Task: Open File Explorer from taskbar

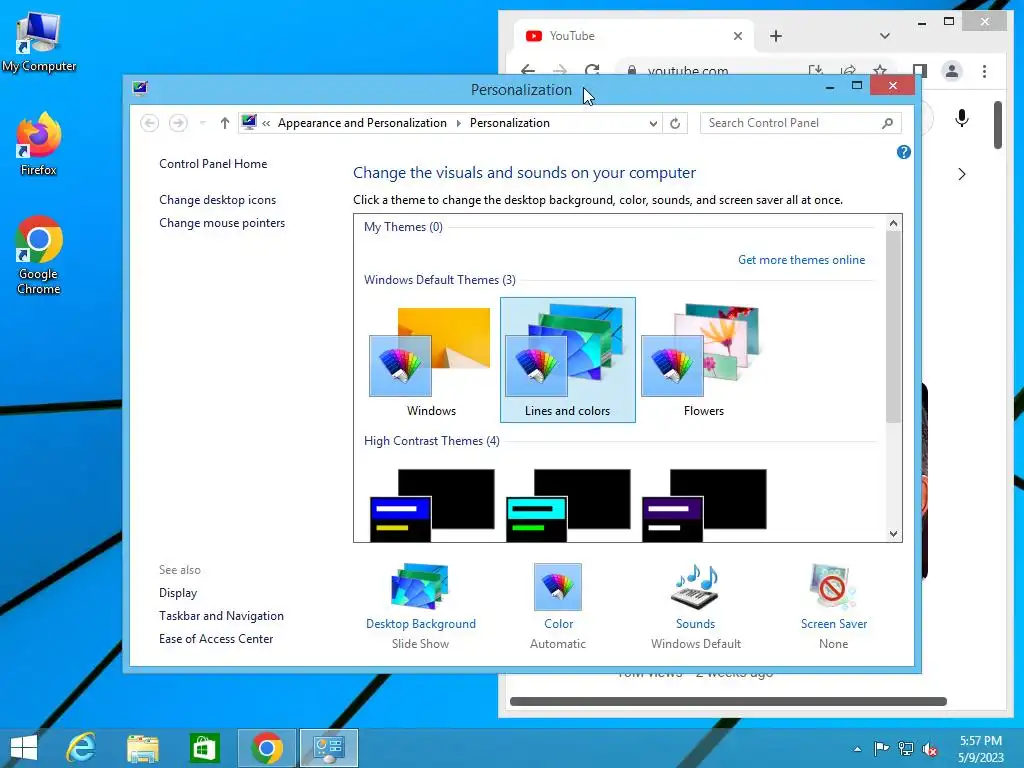Action: click(x=142, y=748)
